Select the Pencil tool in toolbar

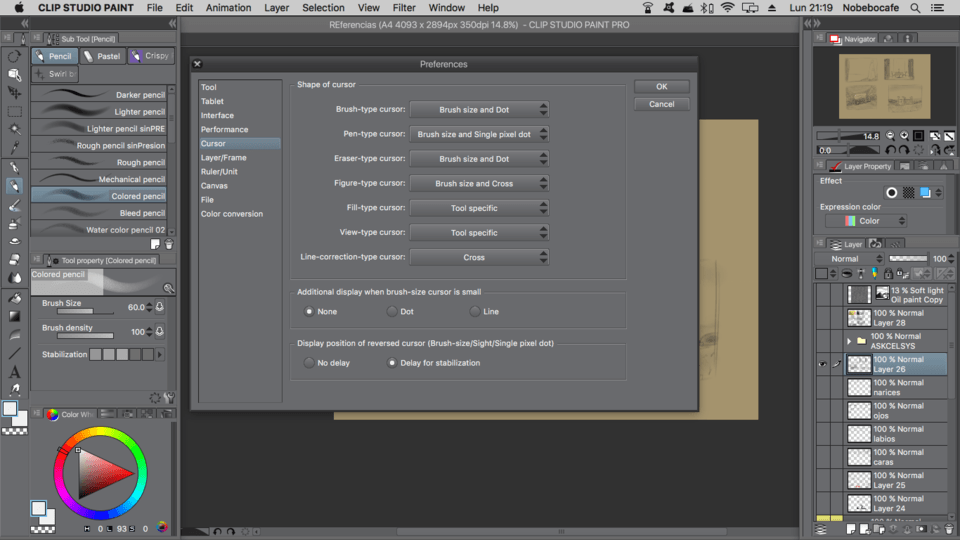(x=14, y=186)
